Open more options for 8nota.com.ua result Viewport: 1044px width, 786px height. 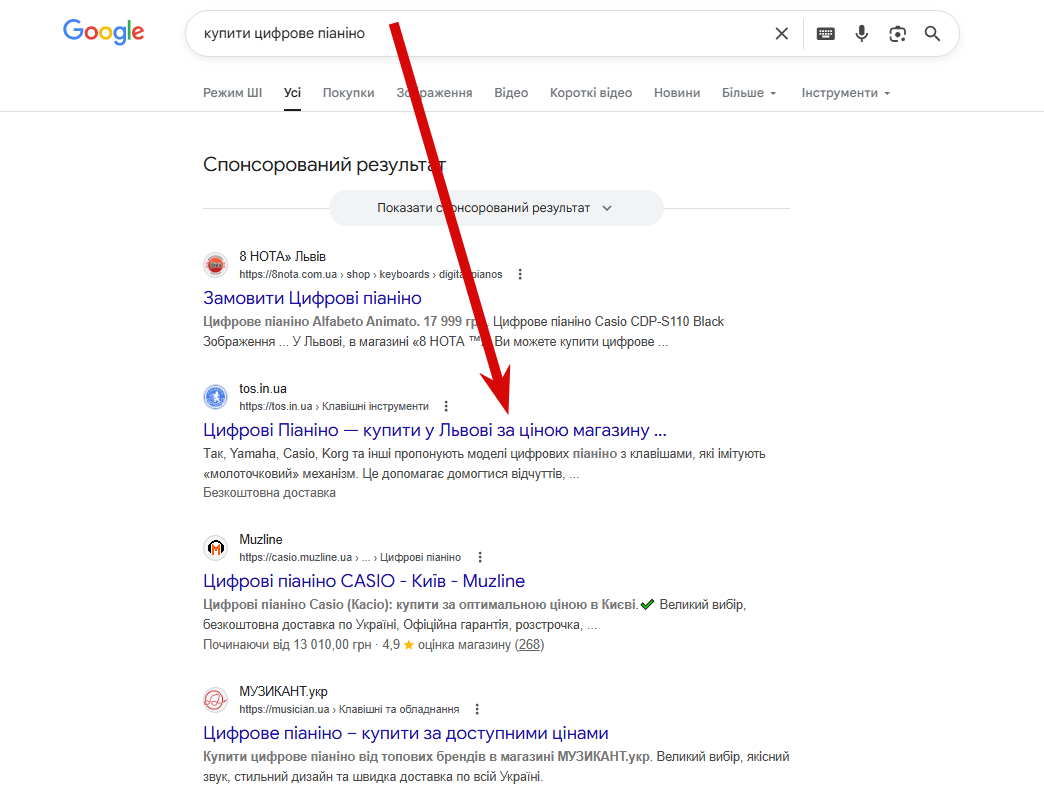click(520, 274)
